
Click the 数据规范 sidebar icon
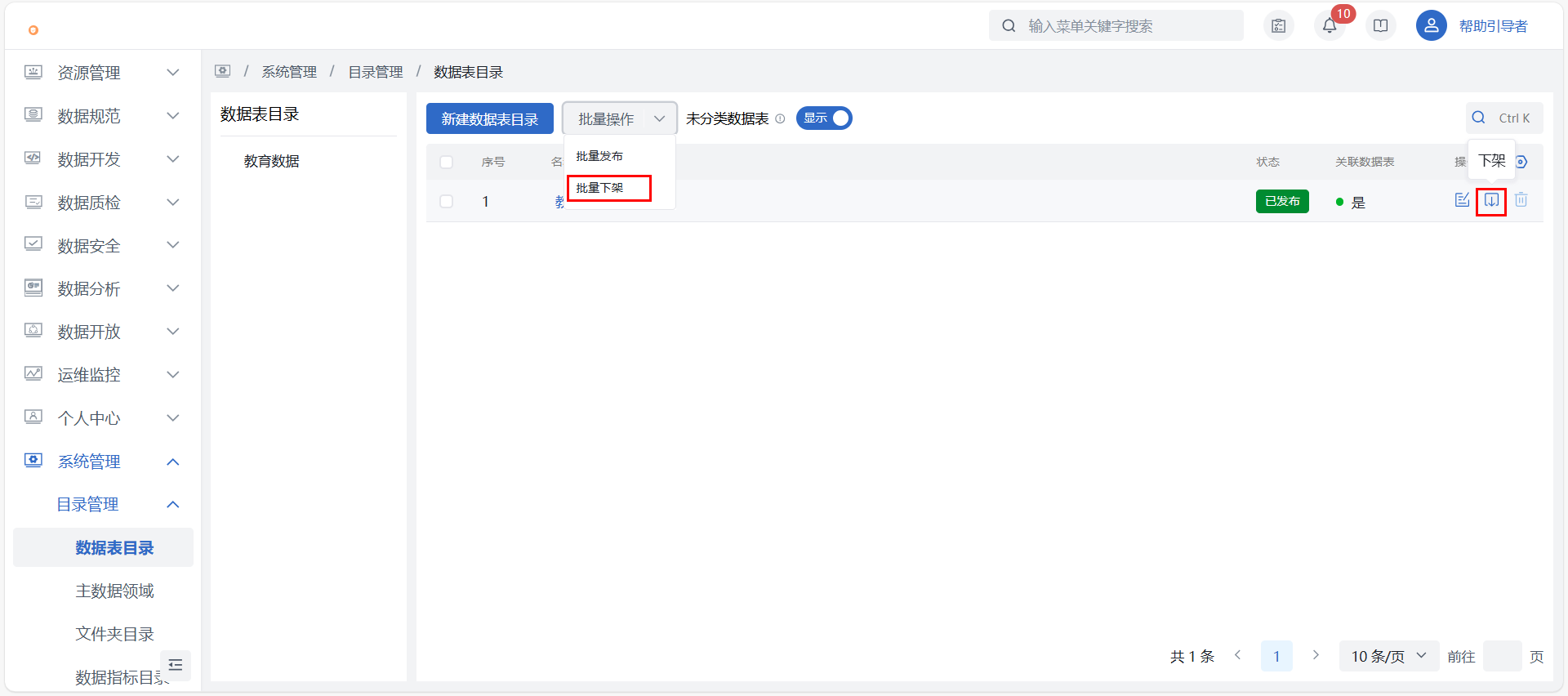point(33,115)
